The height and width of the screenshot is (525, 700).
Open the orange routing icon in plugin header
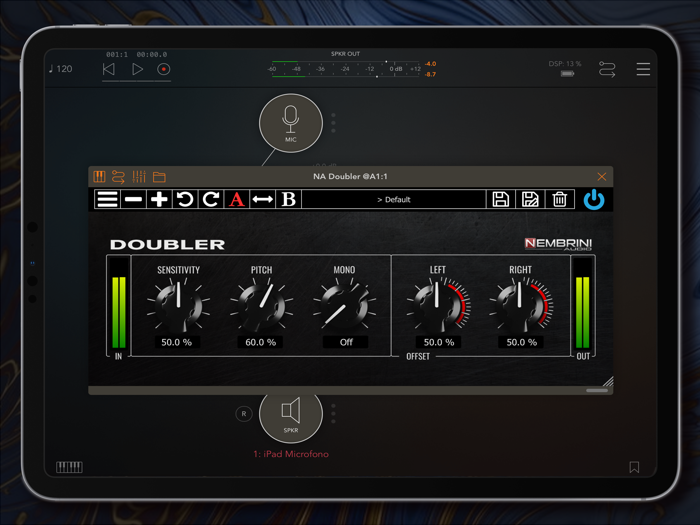(x=118, y=177)
